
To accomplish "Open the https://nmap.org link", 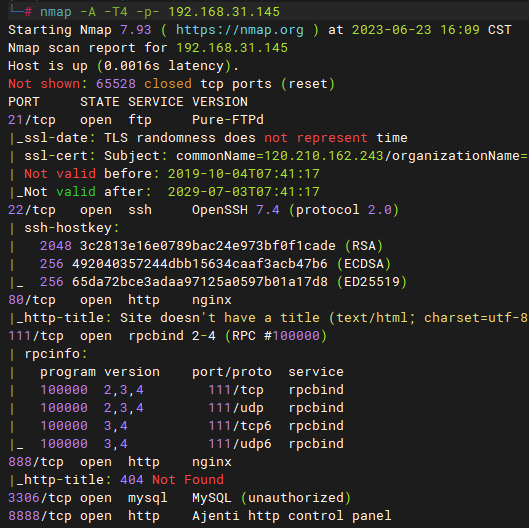I will 240,30.
